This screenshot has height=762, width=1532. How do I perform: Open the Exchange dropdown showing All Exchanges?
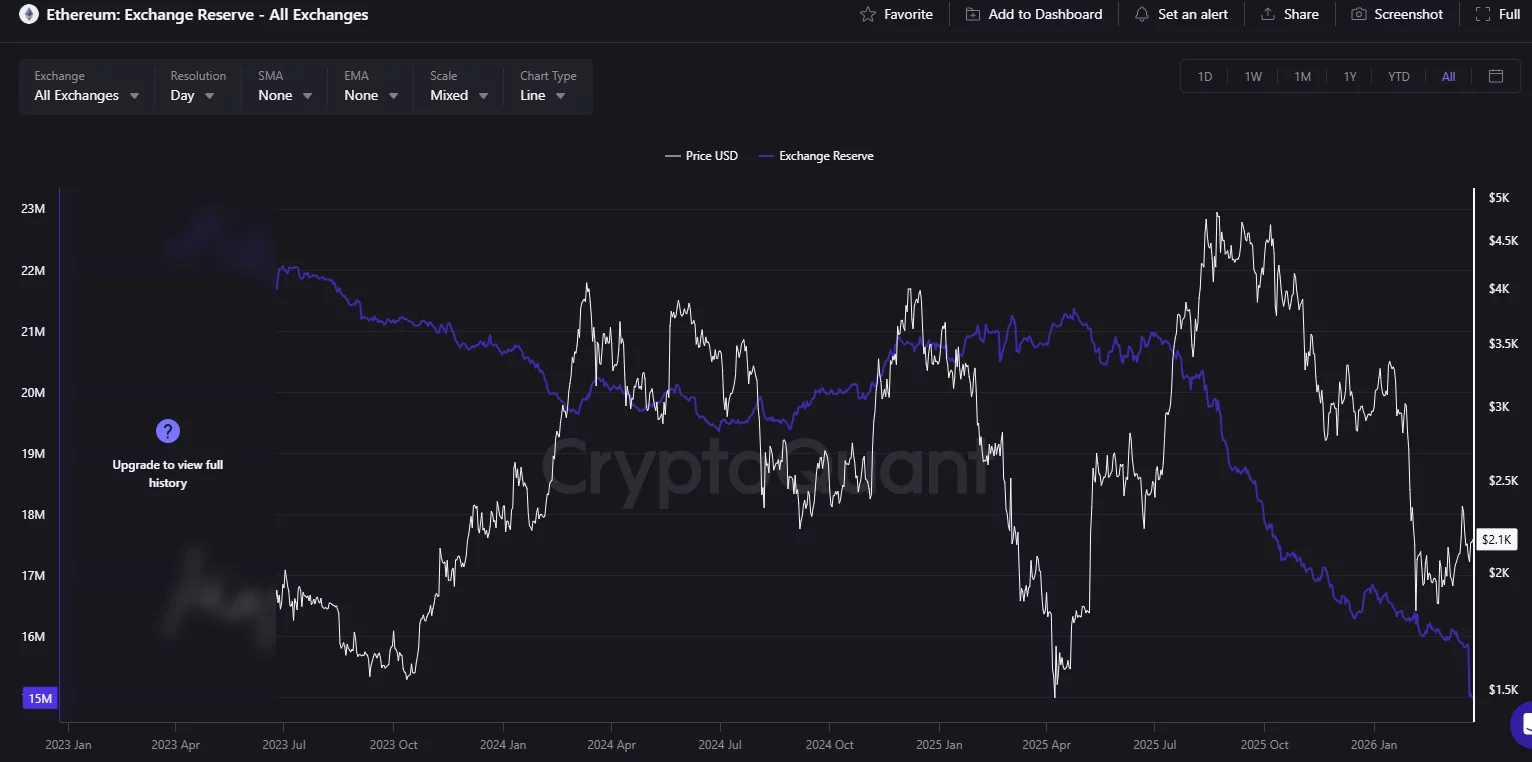pos(85,95)
